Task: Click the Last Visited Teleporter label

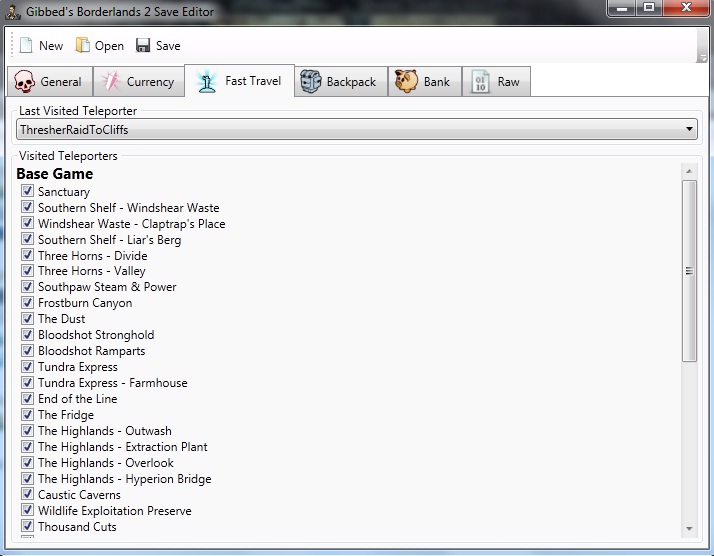Action: (78, 111)
